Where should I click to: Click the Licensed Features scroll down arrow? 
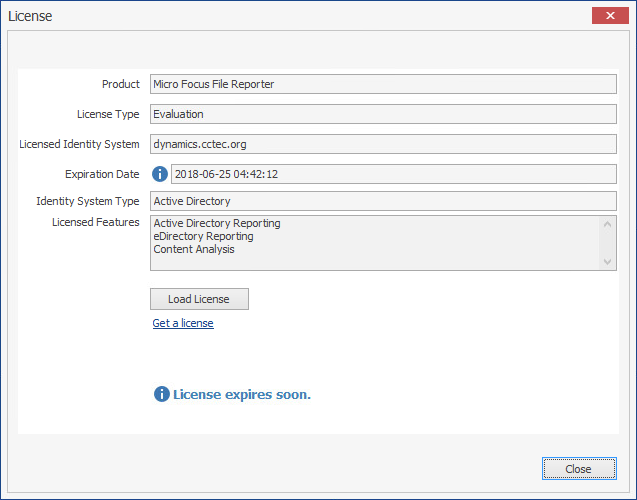(x=608, y=261)
